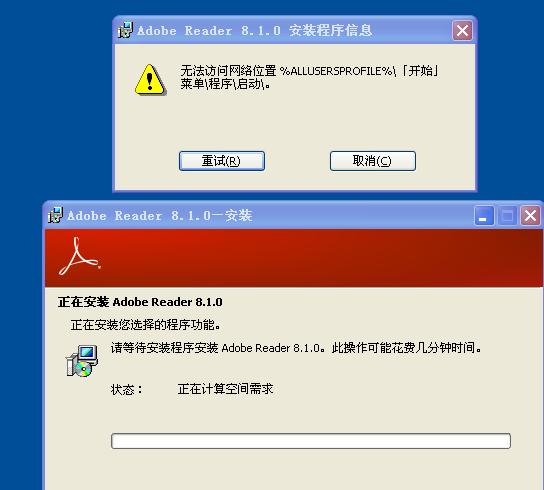
Task: Click the yellow warning exclamation icon
Action: coord(150,80)
